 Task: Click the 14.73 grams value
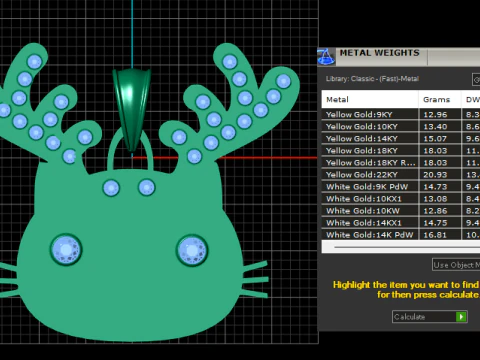pos(435,187)
